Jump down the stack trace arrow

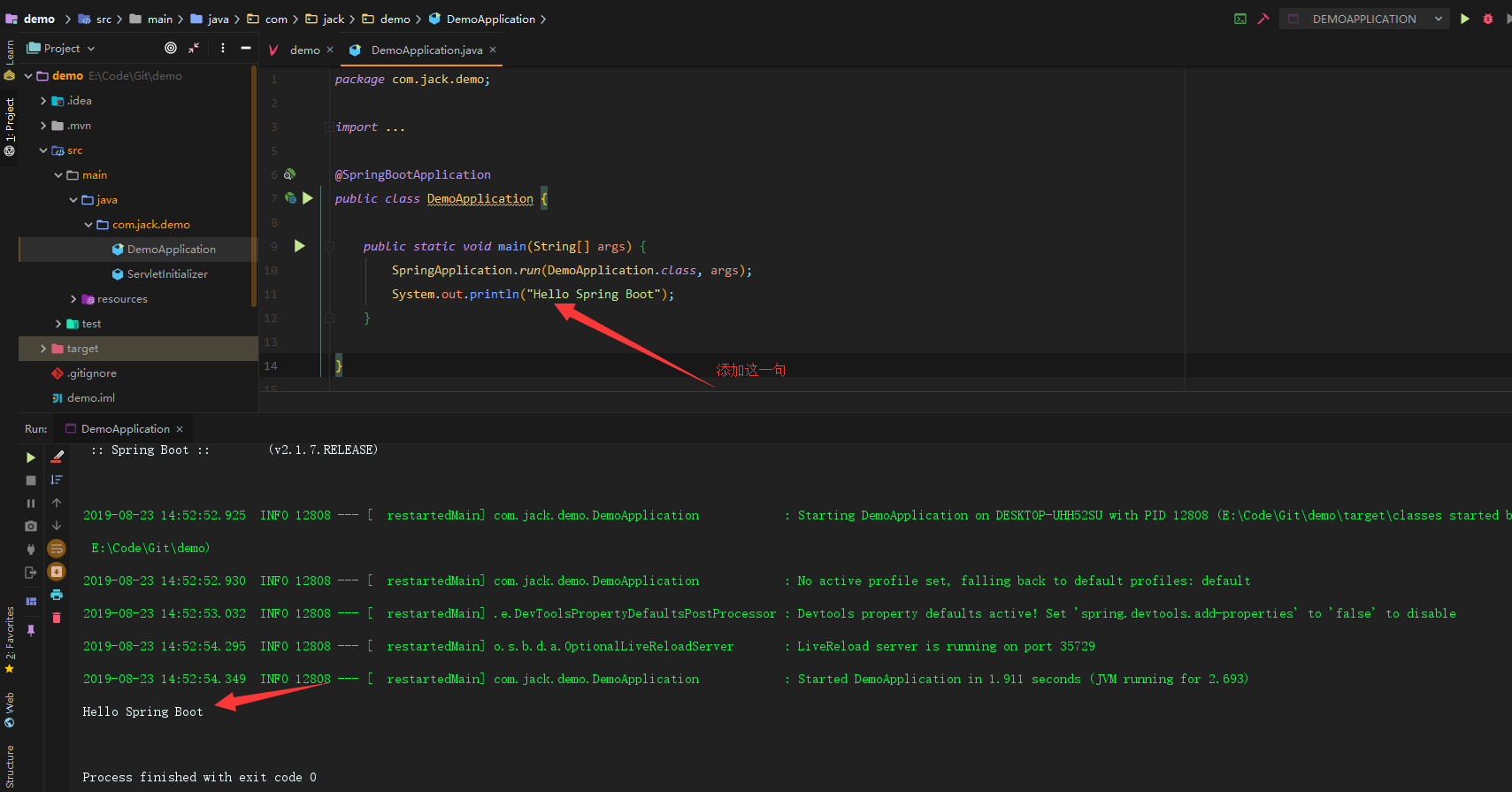tap(57, 526)
